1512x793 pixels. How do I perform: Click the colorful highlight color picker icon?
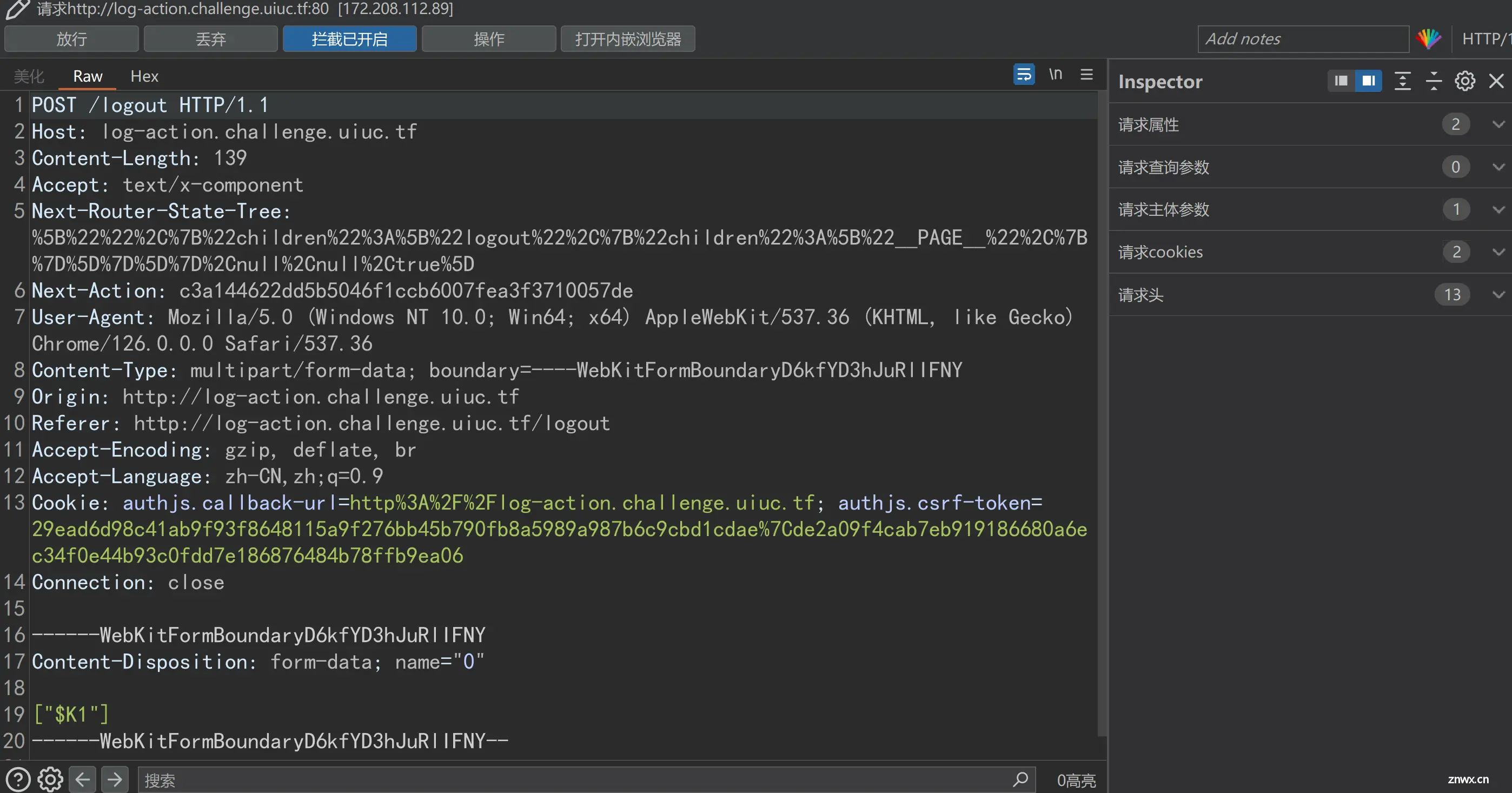pyautogui.click(x=1428, y=39)
